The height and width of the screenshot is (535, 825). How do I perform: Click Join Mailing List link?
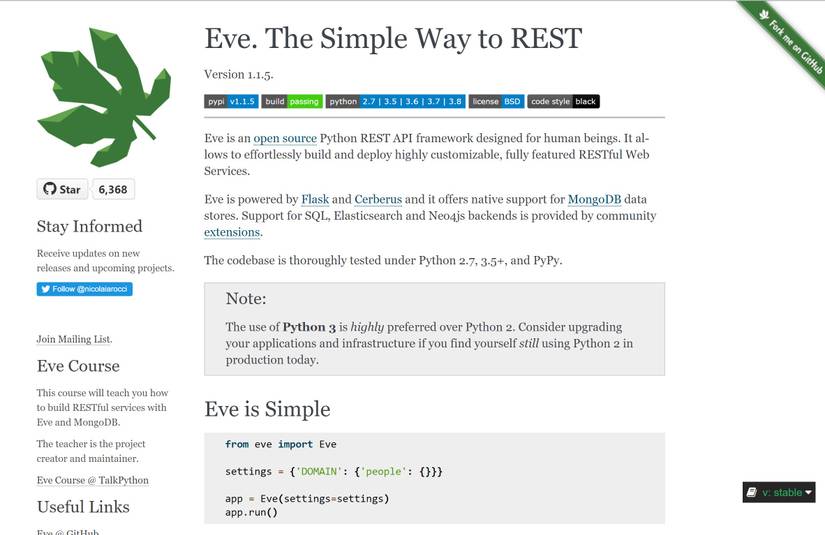click(74, 339)
